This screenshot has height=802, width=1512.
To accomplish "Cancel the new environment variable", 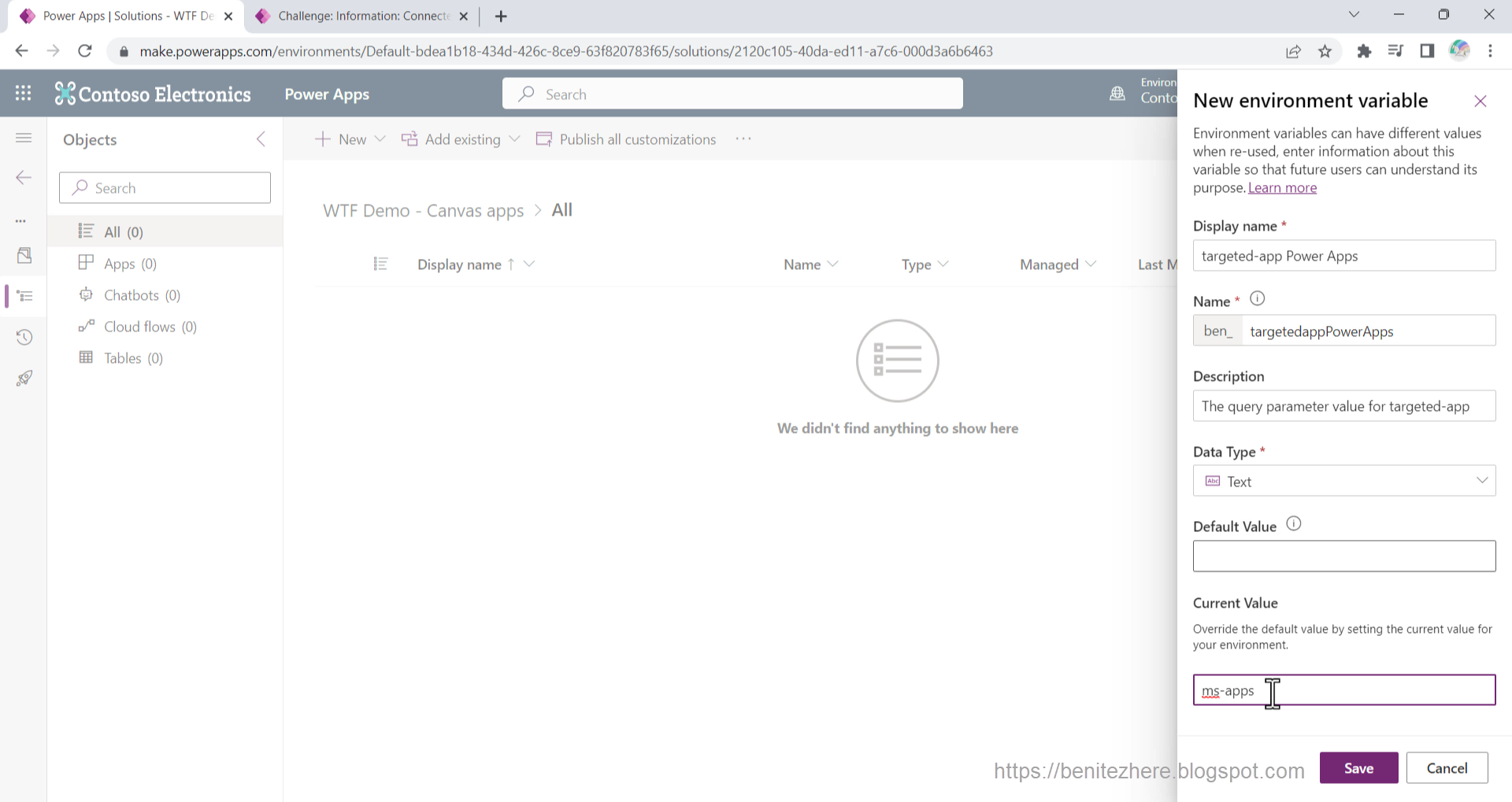I will [x=1447, y=767].
